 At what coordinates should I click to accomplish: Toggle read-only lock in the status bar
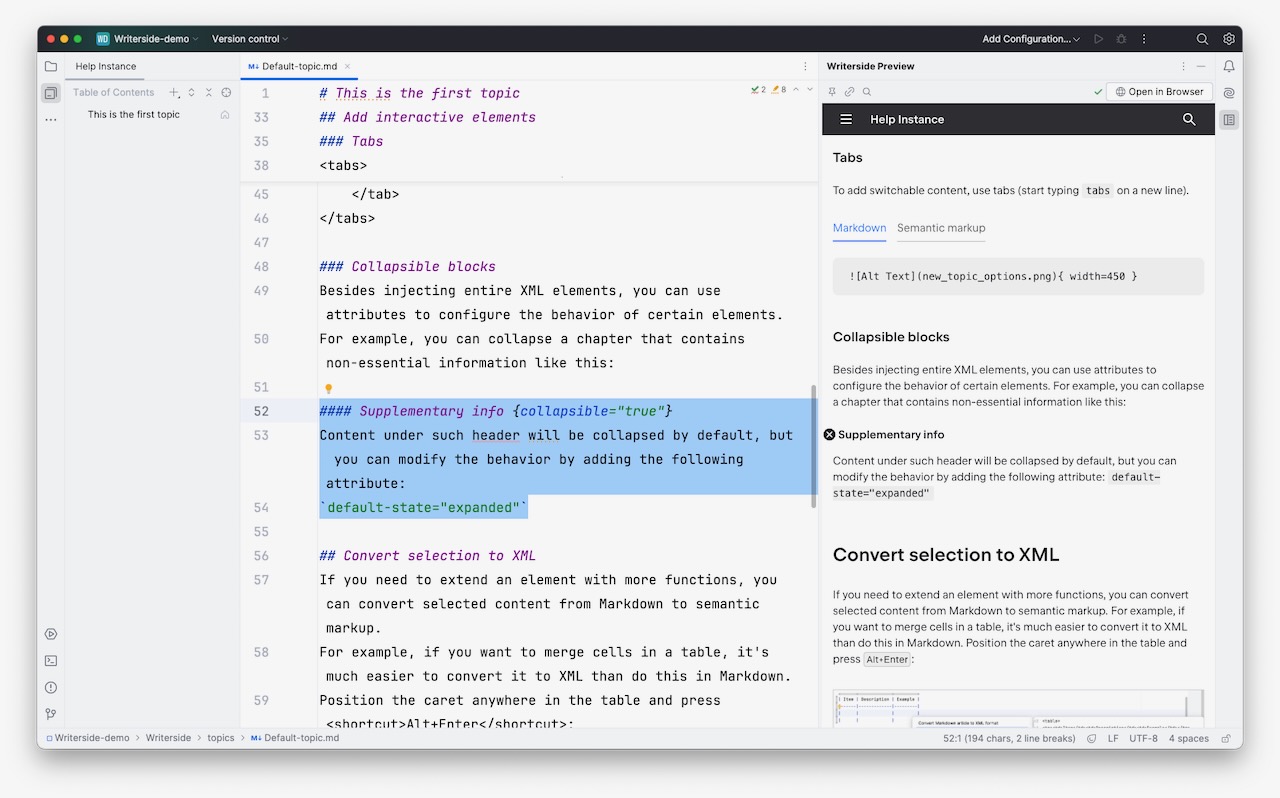pos(1225,738)
